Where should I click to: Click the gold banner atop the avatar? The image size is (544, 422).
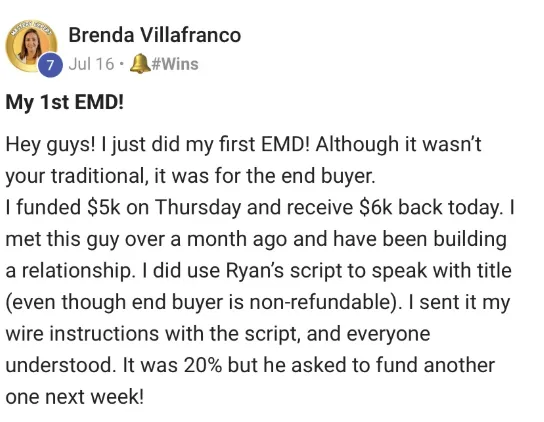tap(31, 27)
